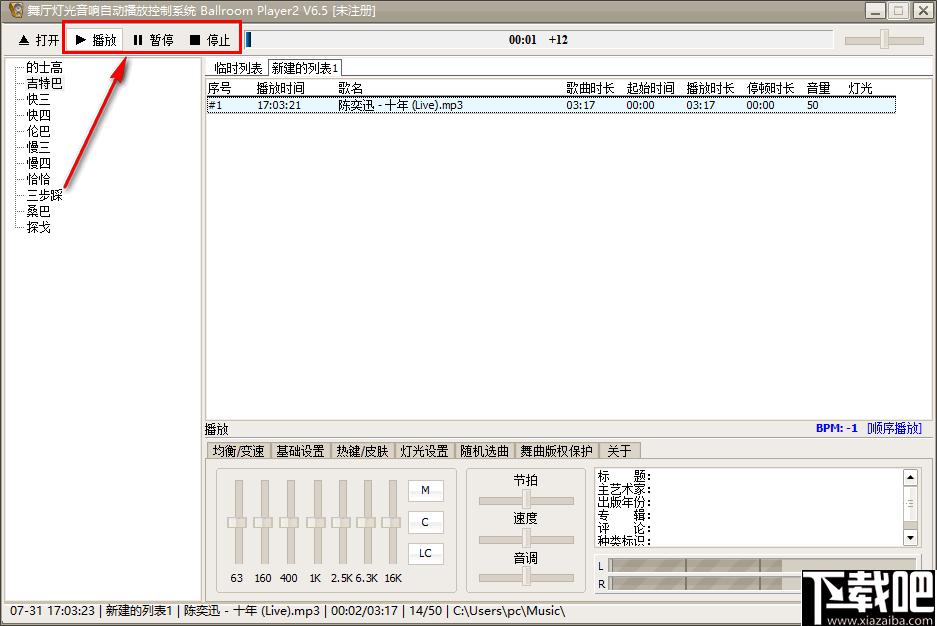Adjust the 速度 (speed) slider

526,538
